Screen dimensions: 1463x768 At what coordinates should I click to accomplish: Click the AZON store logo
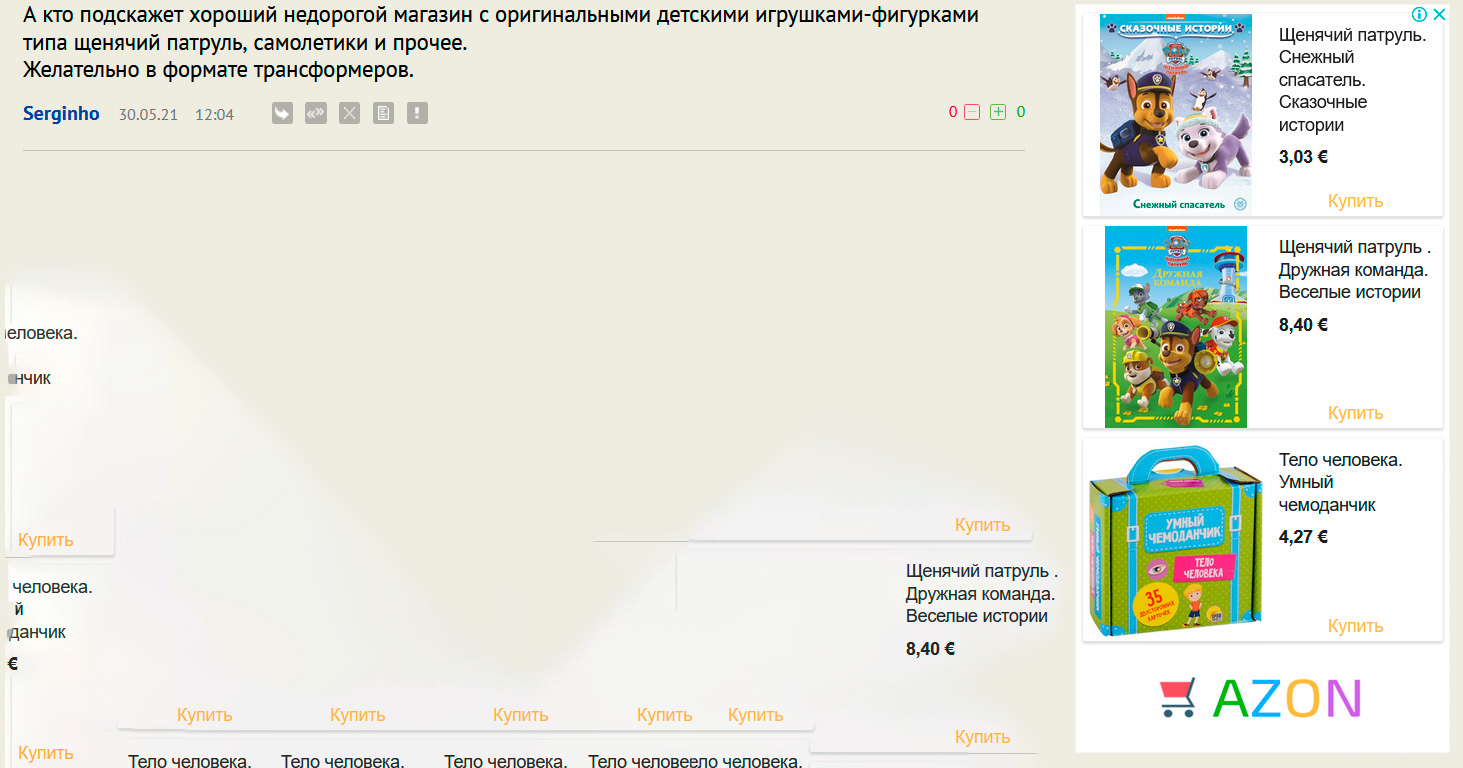tap(1262, 698)
